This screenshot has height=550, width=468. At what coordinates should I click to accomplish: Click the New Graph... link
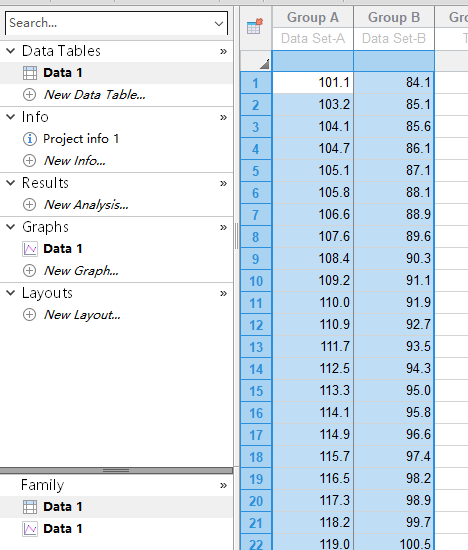(x=81, y=271)
